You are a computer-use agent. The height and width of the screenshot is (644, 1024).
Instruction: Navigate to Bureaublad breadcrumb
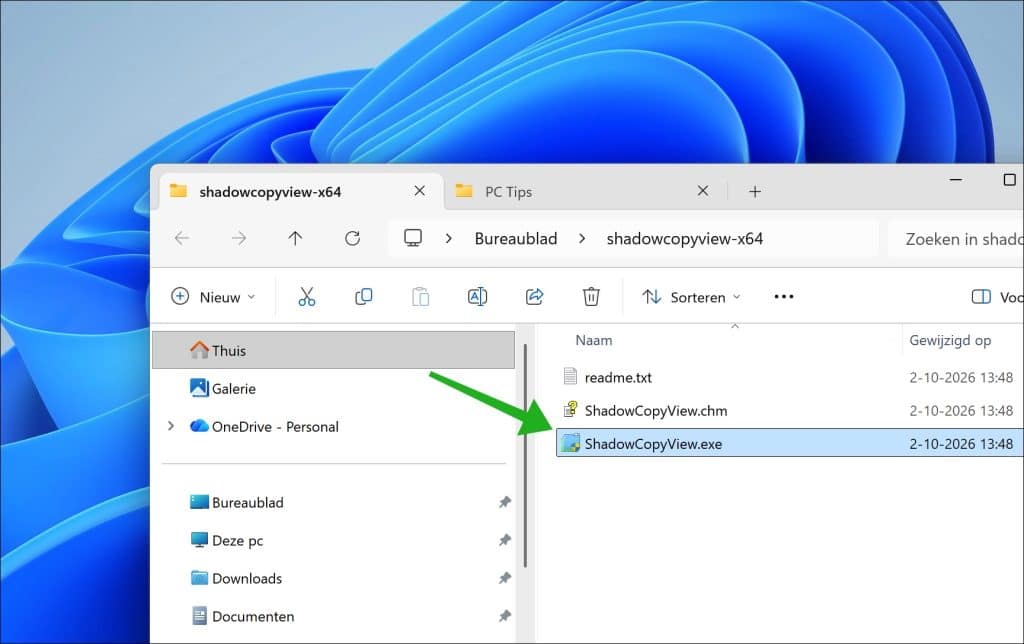click(516, 238)
